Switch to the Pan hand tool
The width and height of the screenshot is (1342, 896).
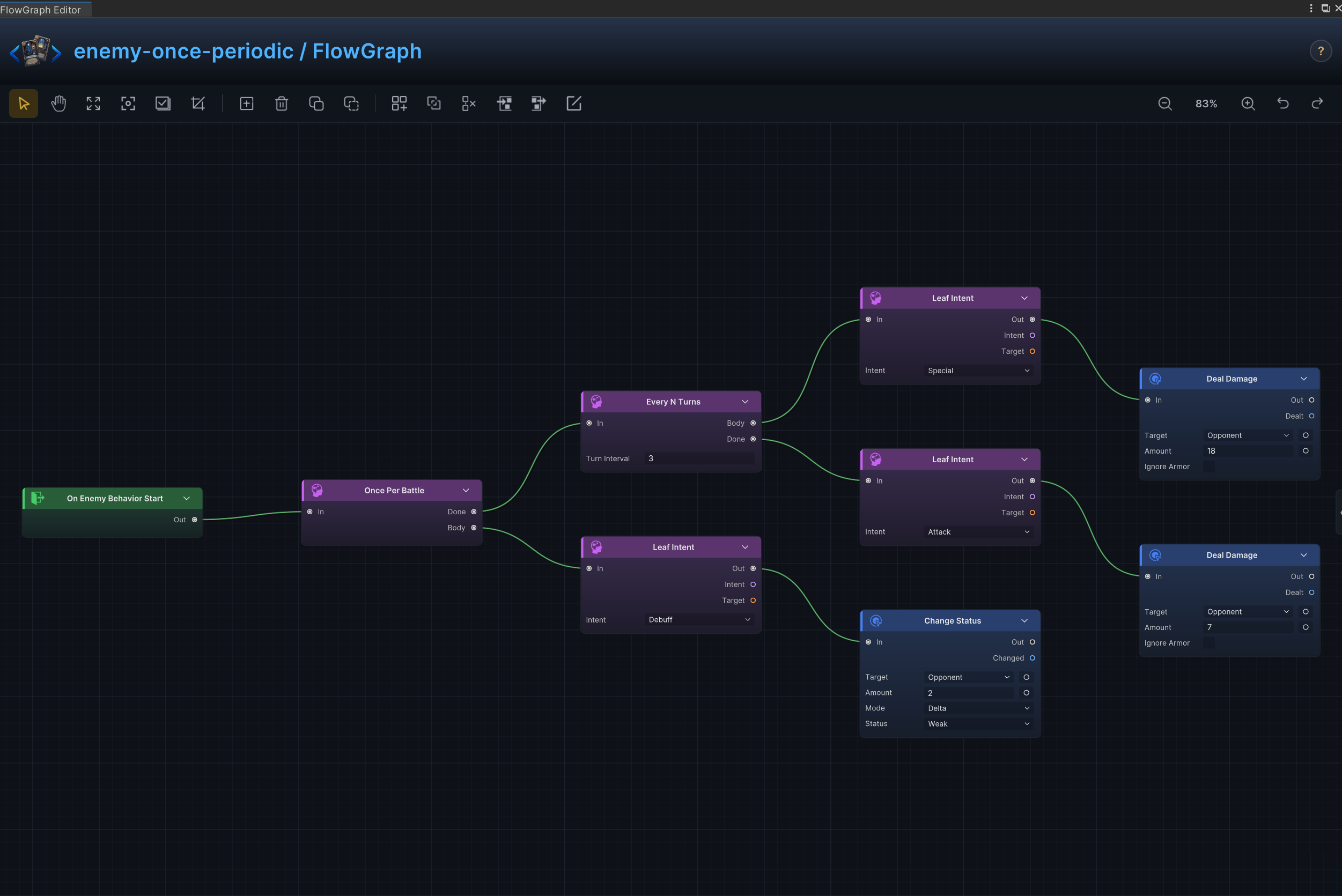pyautogui.click(x=58, y=103)
